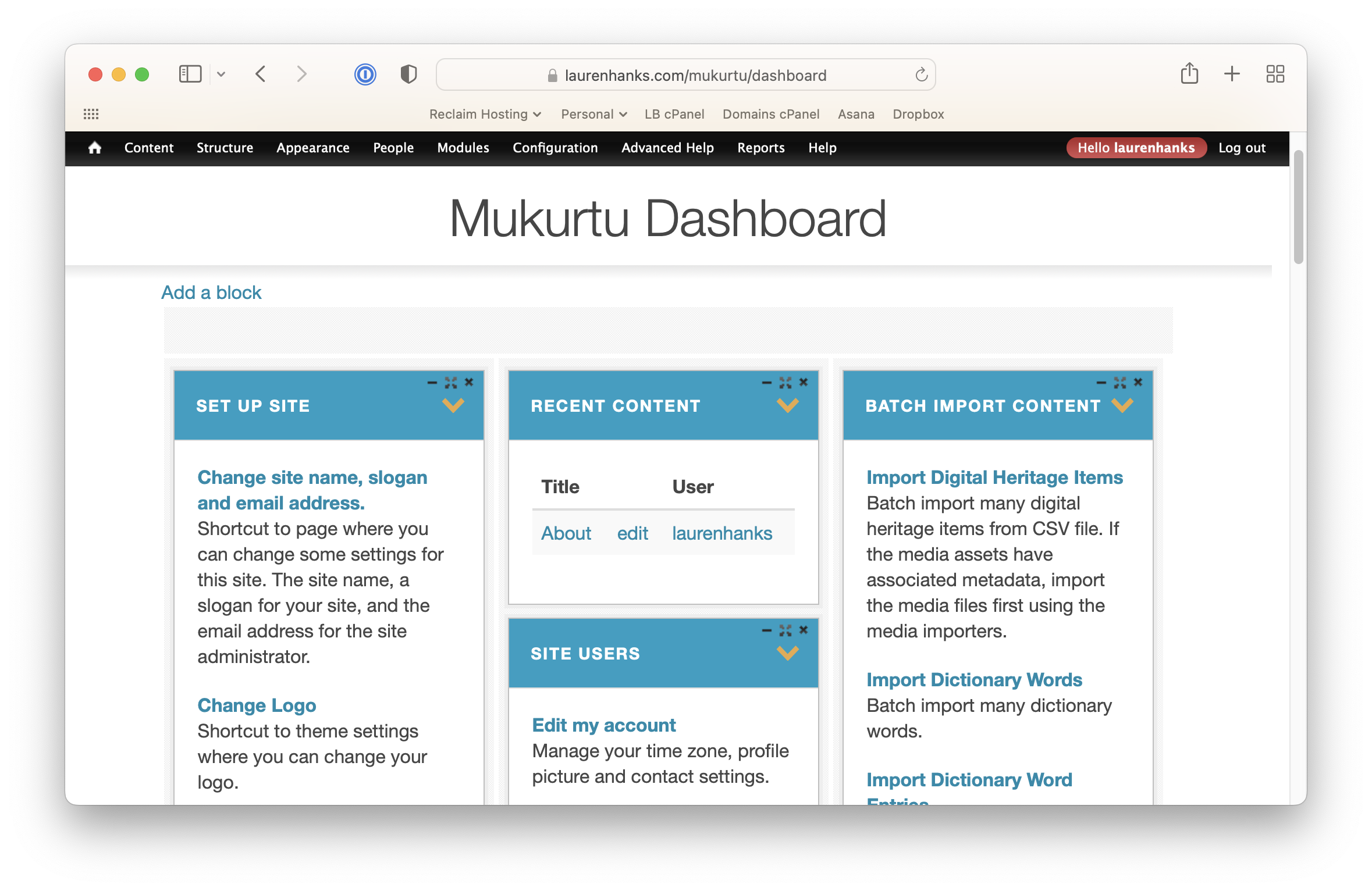Click the Hello laurenhanks account button
Screen dimensions: 1372x891
[1136, 148]
